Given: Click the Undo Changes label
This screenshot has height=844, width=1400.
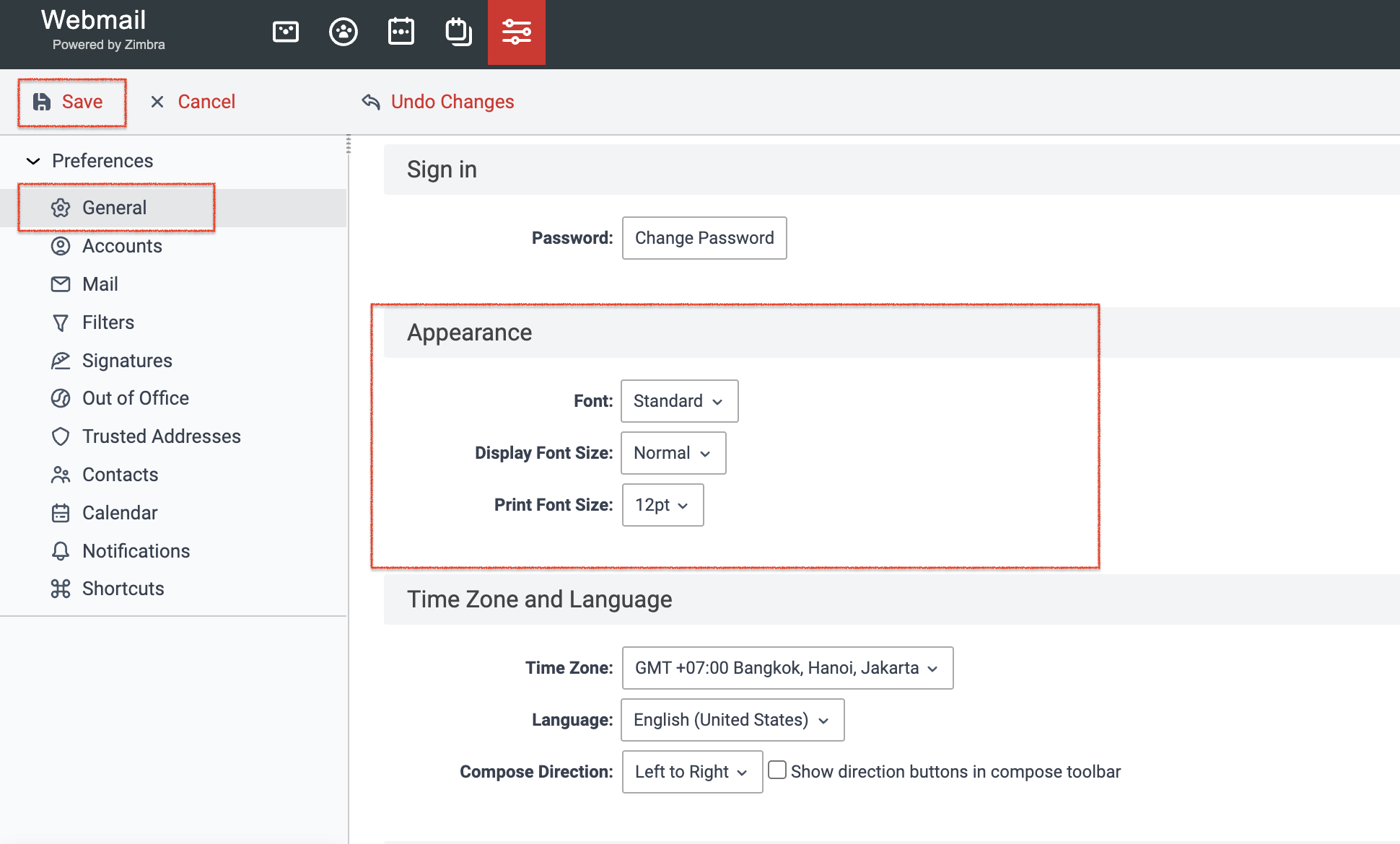Looking at the screenshot, I should 452,102.
